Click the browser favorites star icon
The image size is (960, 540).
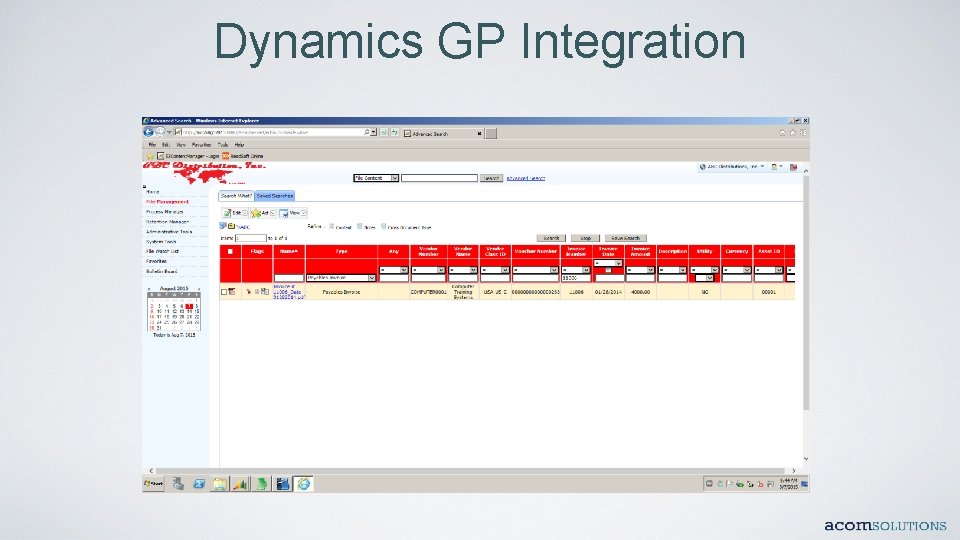pyautogui.click(x=792, y=132)
